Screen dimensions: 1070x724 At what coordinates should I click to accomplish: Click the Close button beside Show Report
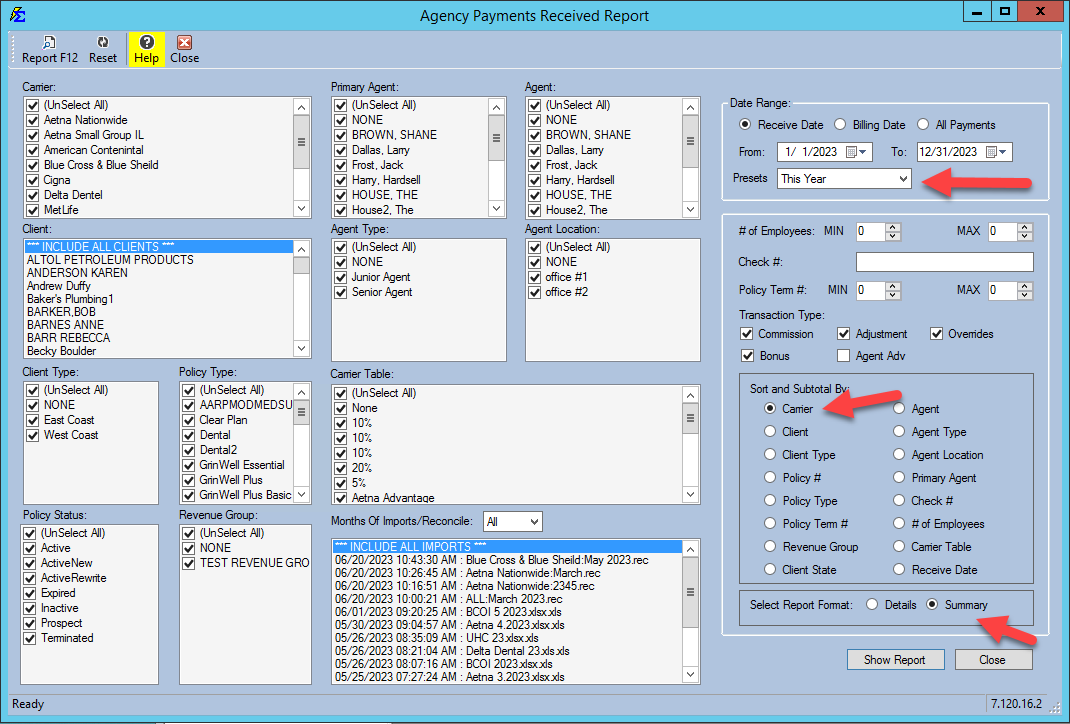click(992, 660)
